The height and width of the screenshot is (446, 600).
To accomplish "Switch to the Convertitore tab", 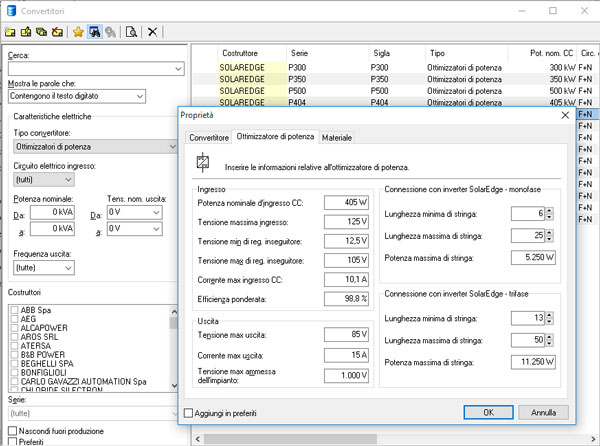I will pos(209,138).
